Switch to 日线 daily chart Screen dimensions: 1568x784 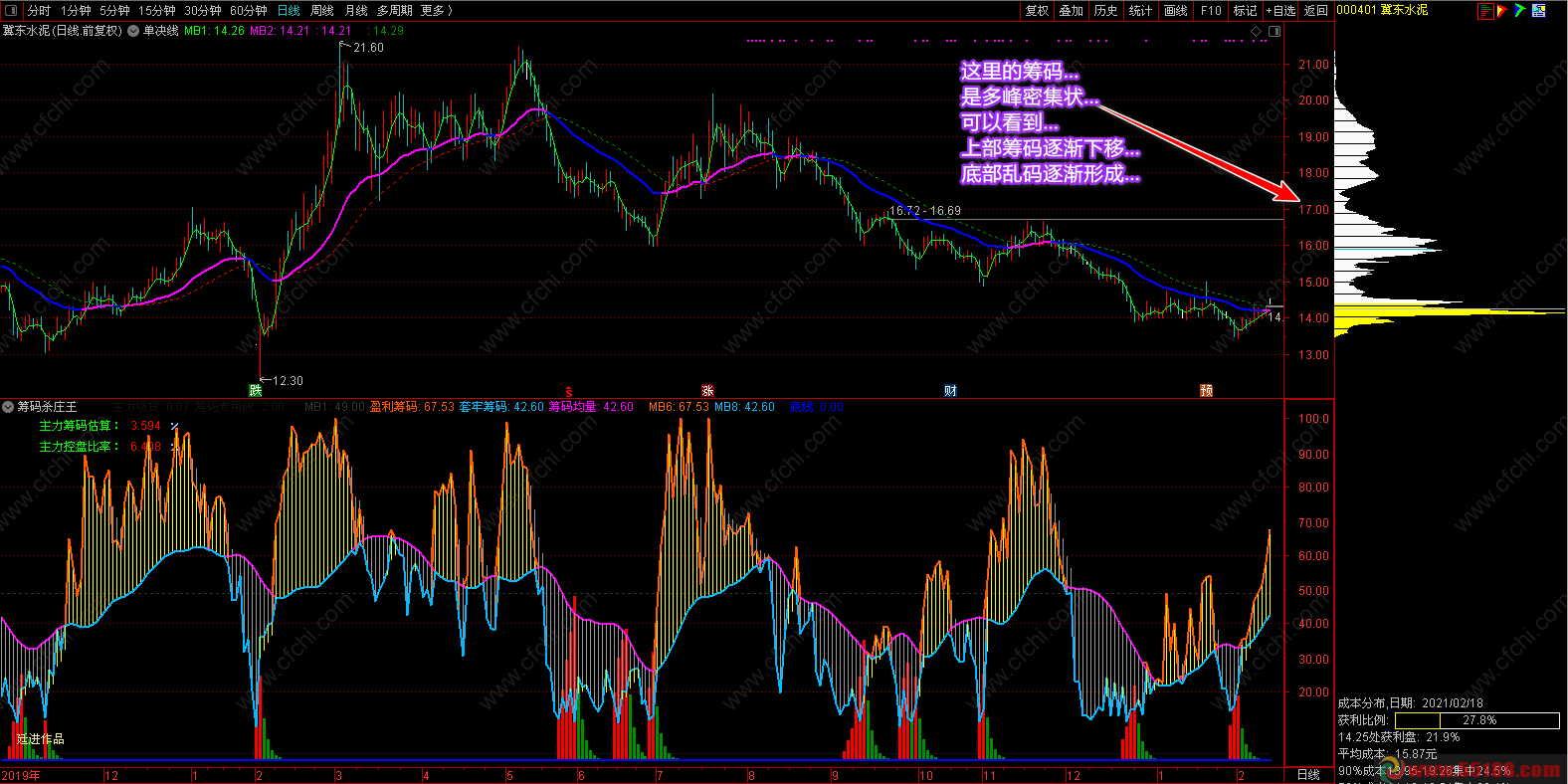[289, 11]
